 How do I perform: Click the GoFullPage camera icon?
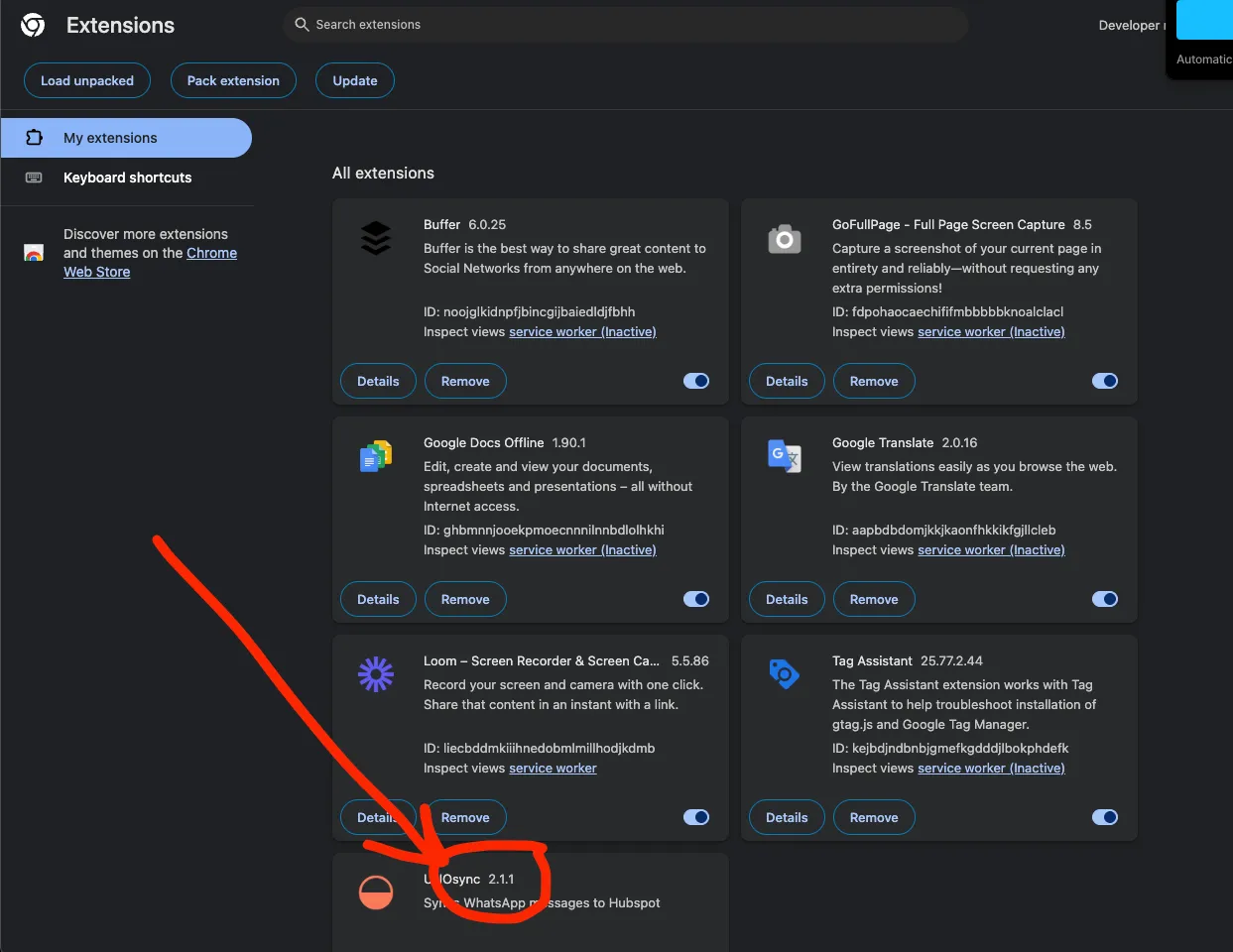coord(785,238)
